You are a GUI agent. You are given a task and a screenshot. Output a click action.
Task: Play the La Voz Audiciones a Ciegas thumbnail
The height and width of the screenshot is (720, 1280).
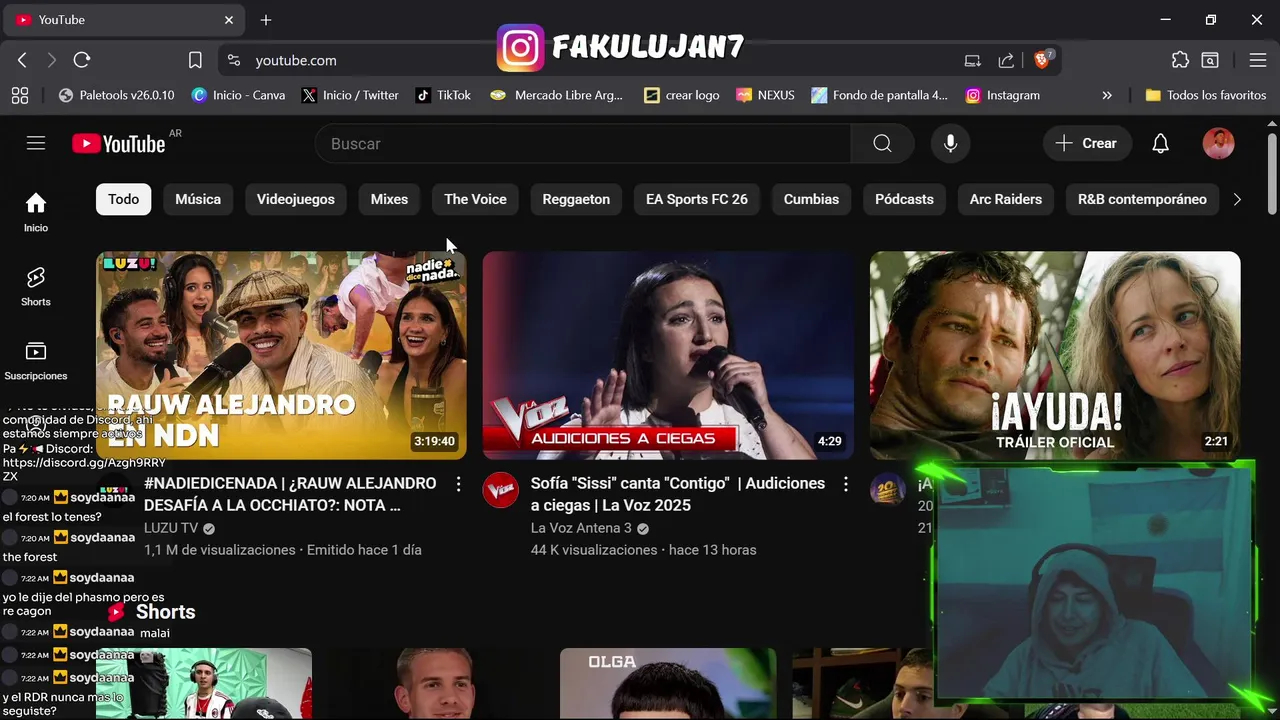coord(668,355)
